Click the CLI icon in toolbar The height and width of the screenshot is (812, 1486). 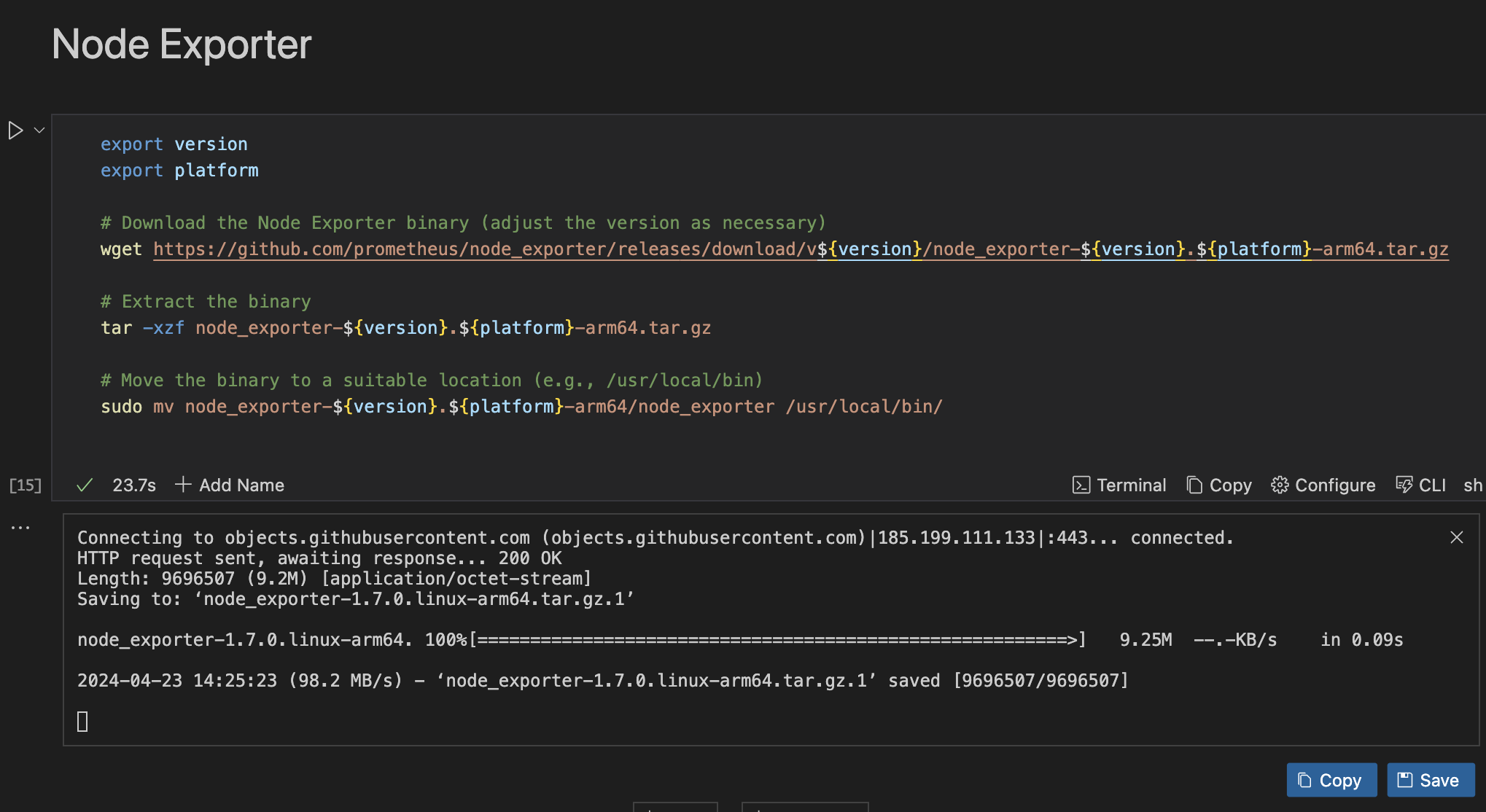[1404, 485]
